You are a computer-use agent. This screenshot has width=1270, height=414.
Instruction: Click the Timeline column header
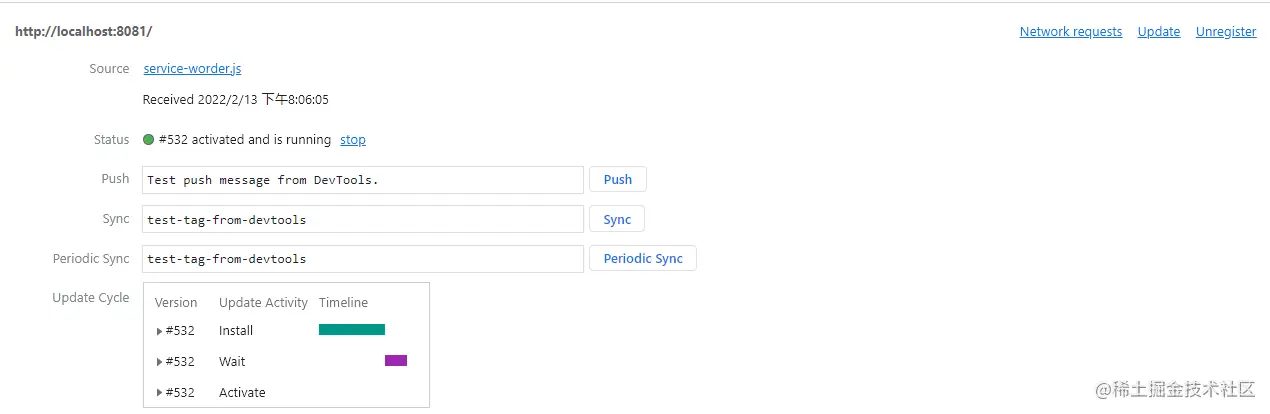tap(343, 303)
